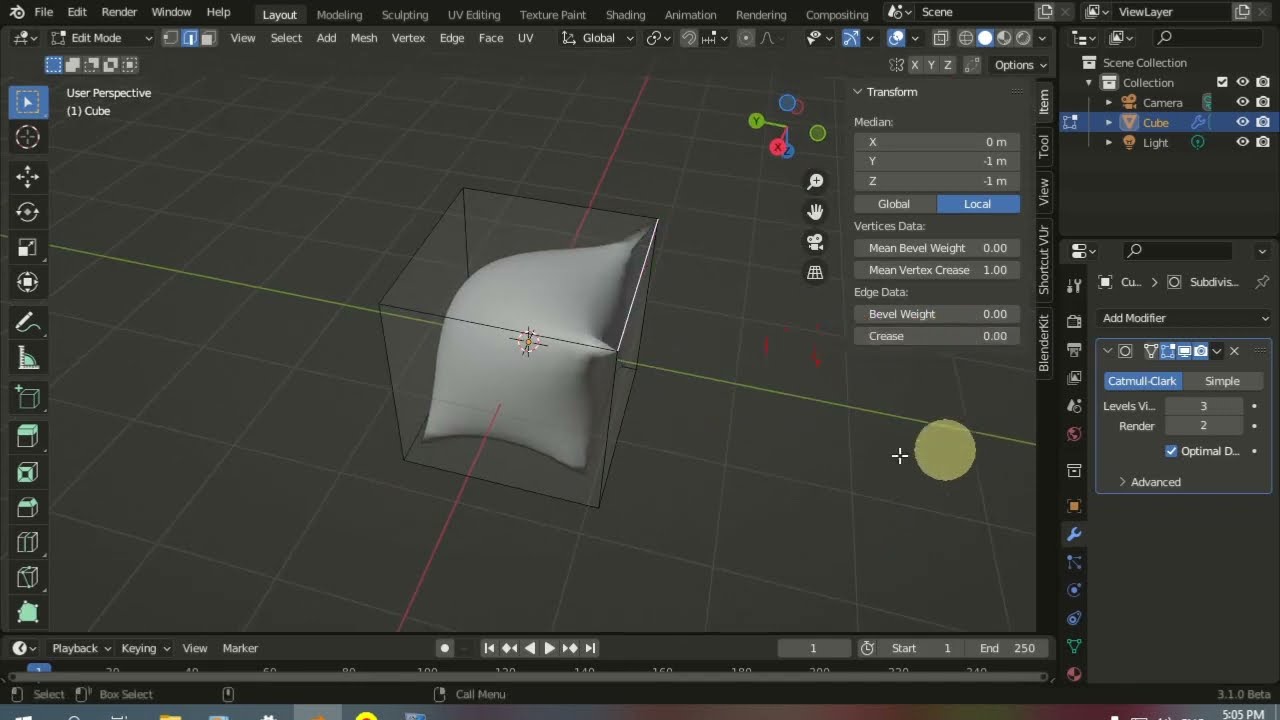Toggle X-ray display in the header
Screen dimensions: 1280x720
[941, 38]
